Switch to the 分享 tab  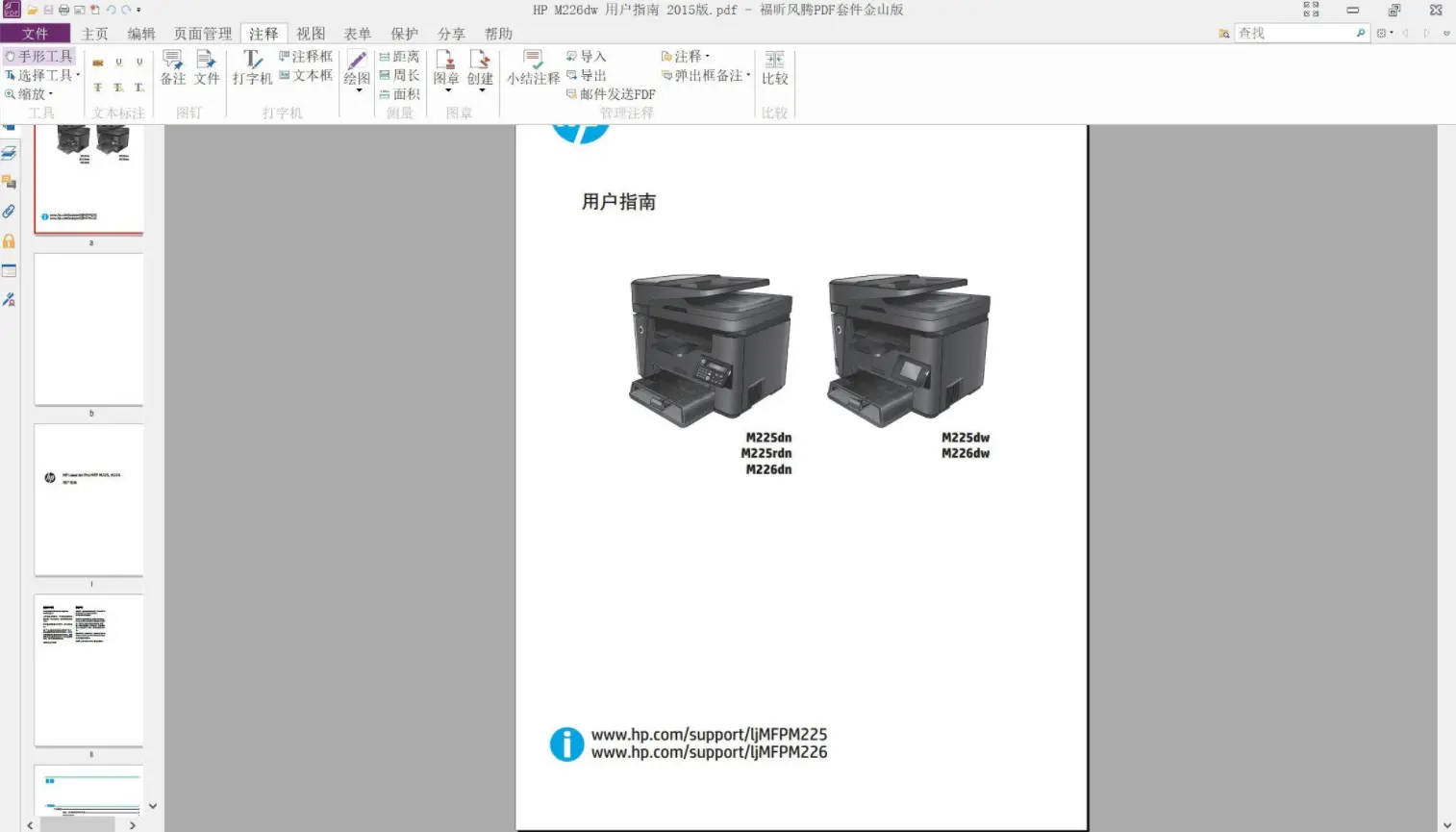tap(451, 34)
